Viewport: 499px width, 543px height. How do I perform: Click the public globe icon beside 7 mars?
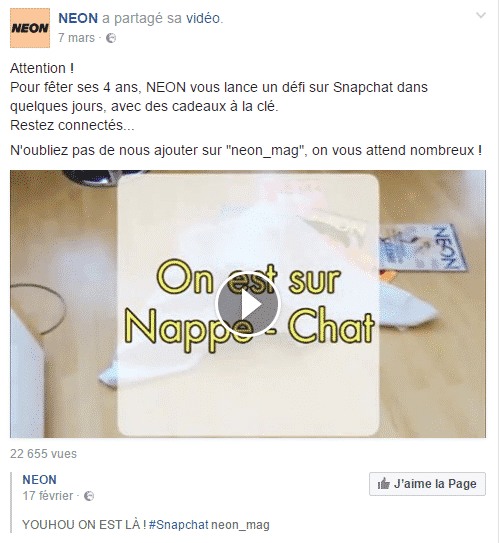[x=111, y=38]
